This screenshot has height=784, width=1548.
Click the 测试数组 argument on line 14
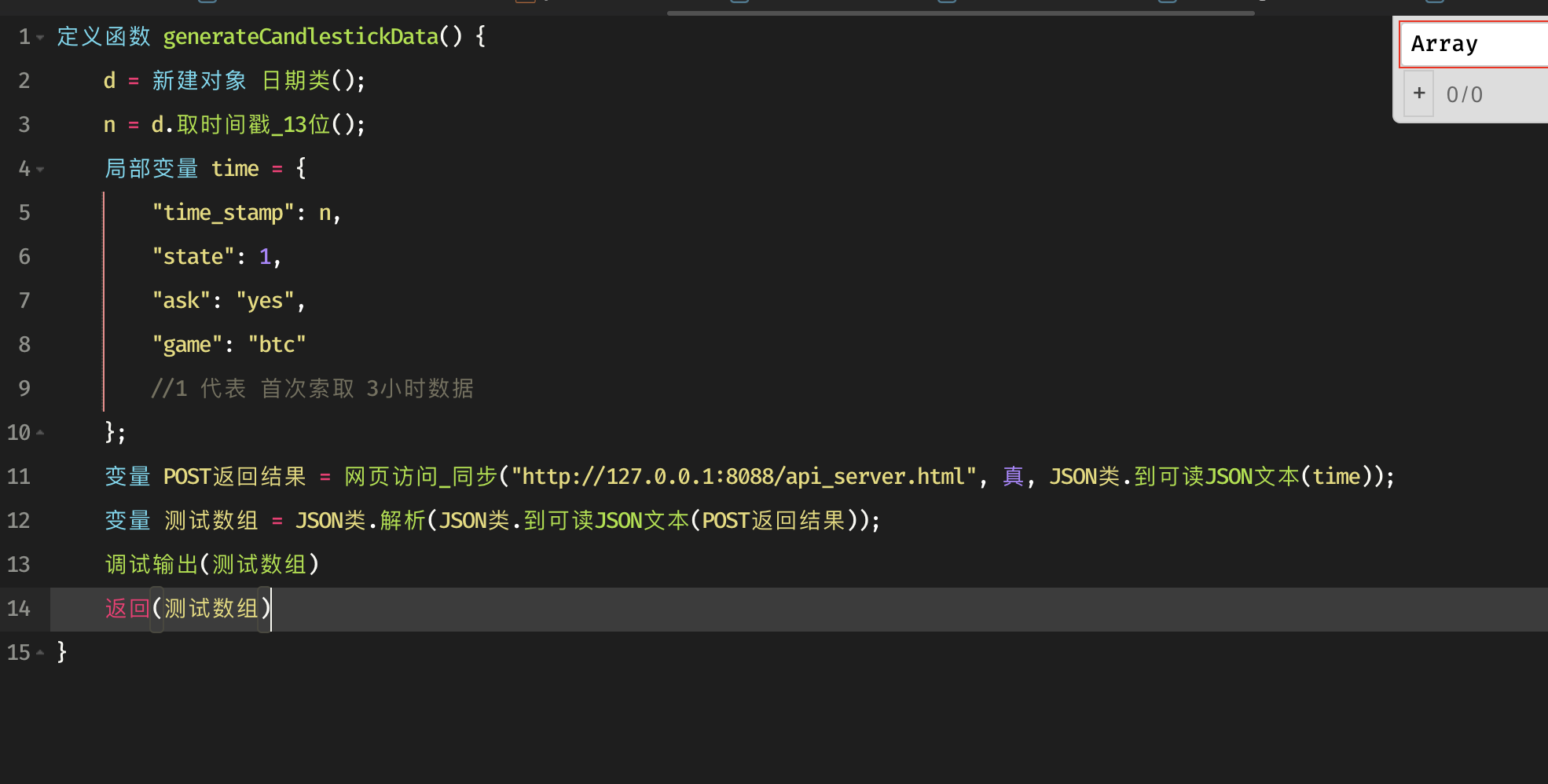click(211, 609)
